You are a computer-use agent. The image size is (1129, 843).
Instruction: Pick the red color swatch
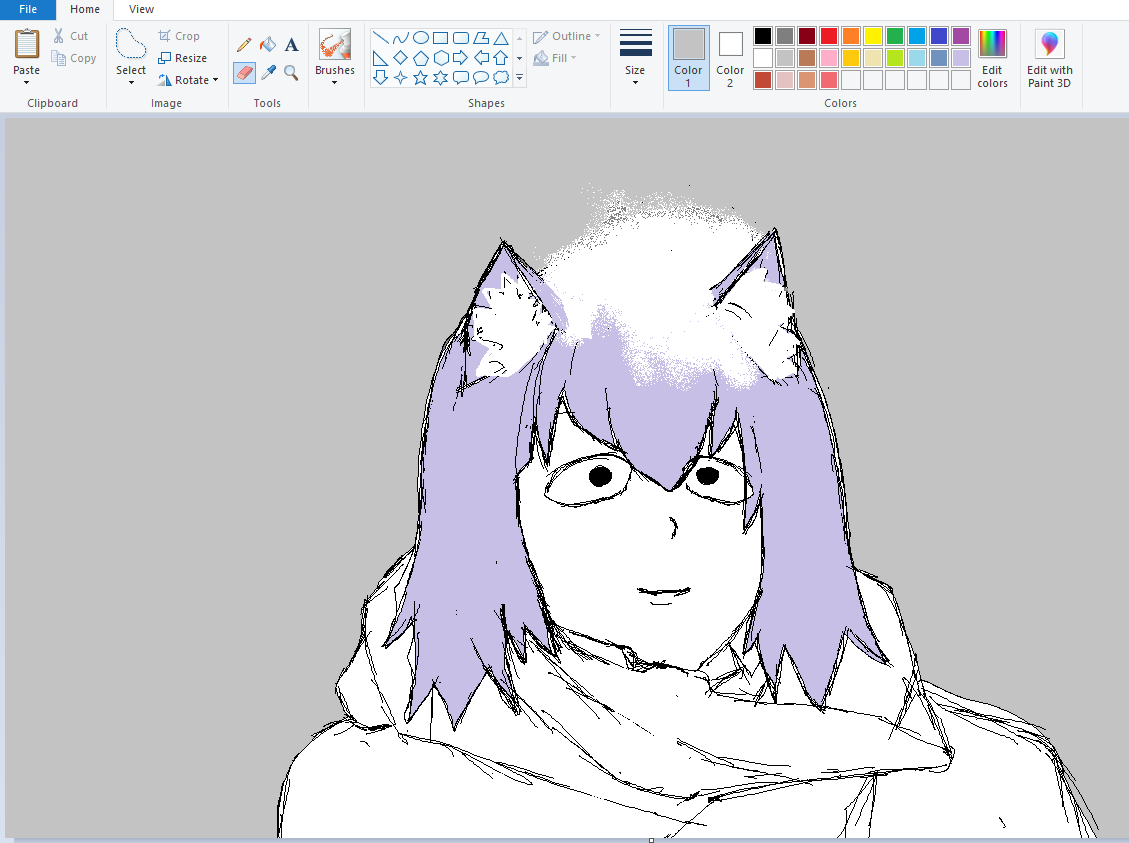pos(829,36)
